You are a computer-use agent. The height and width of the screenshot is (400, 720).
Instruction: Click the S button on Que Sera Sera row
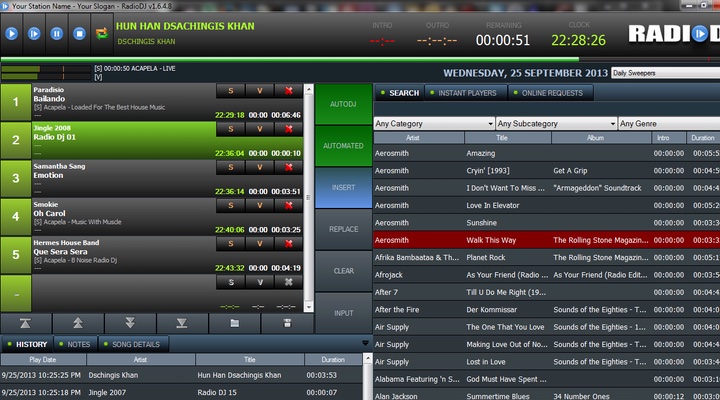tap(231, 243)
